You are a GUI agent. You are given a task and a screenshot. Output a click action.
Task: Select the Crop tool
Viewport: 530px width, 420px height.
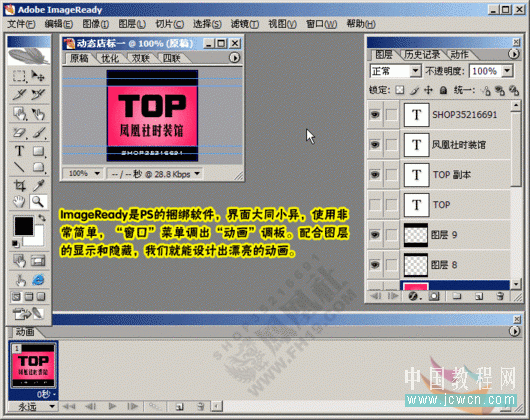19,185
